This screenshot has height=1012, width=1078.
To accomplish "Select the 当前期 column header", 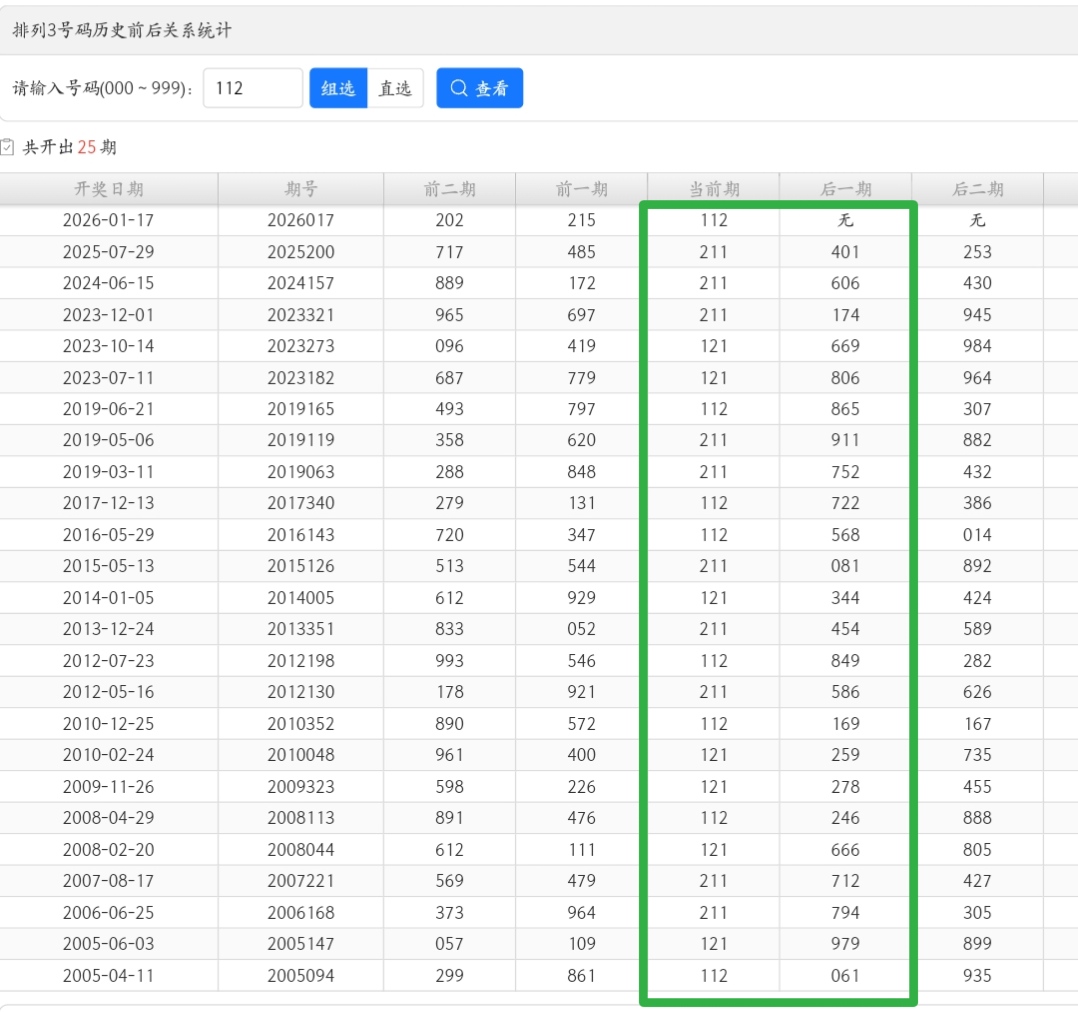I will pyautogui.click(x=714, y=189).
